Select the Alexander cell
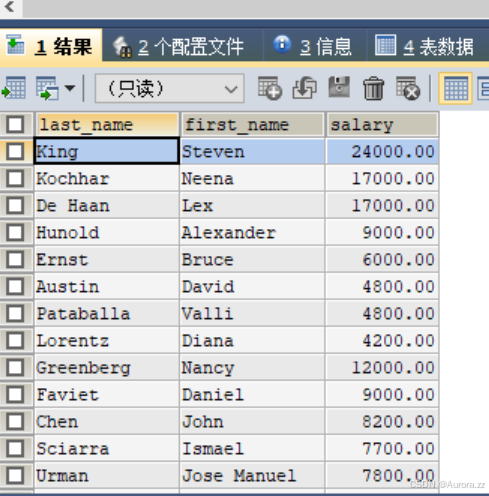The height and width of the screenshot is (496, 489). pyautogui.click(x=252, y=233)
